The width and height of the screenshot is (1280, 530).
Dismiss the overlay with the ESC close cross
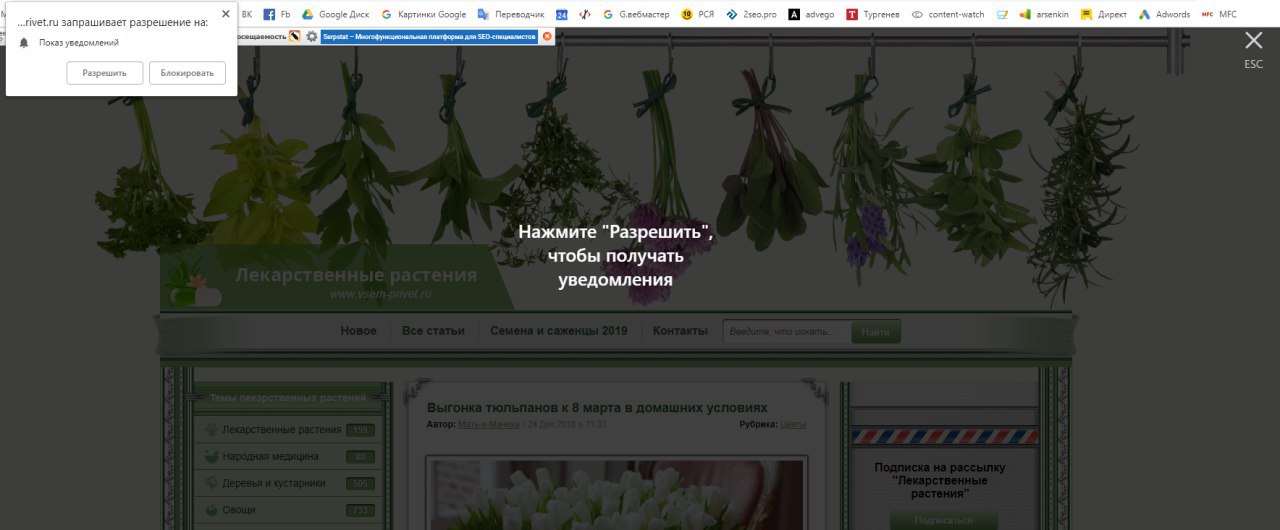pos(1253,41)
